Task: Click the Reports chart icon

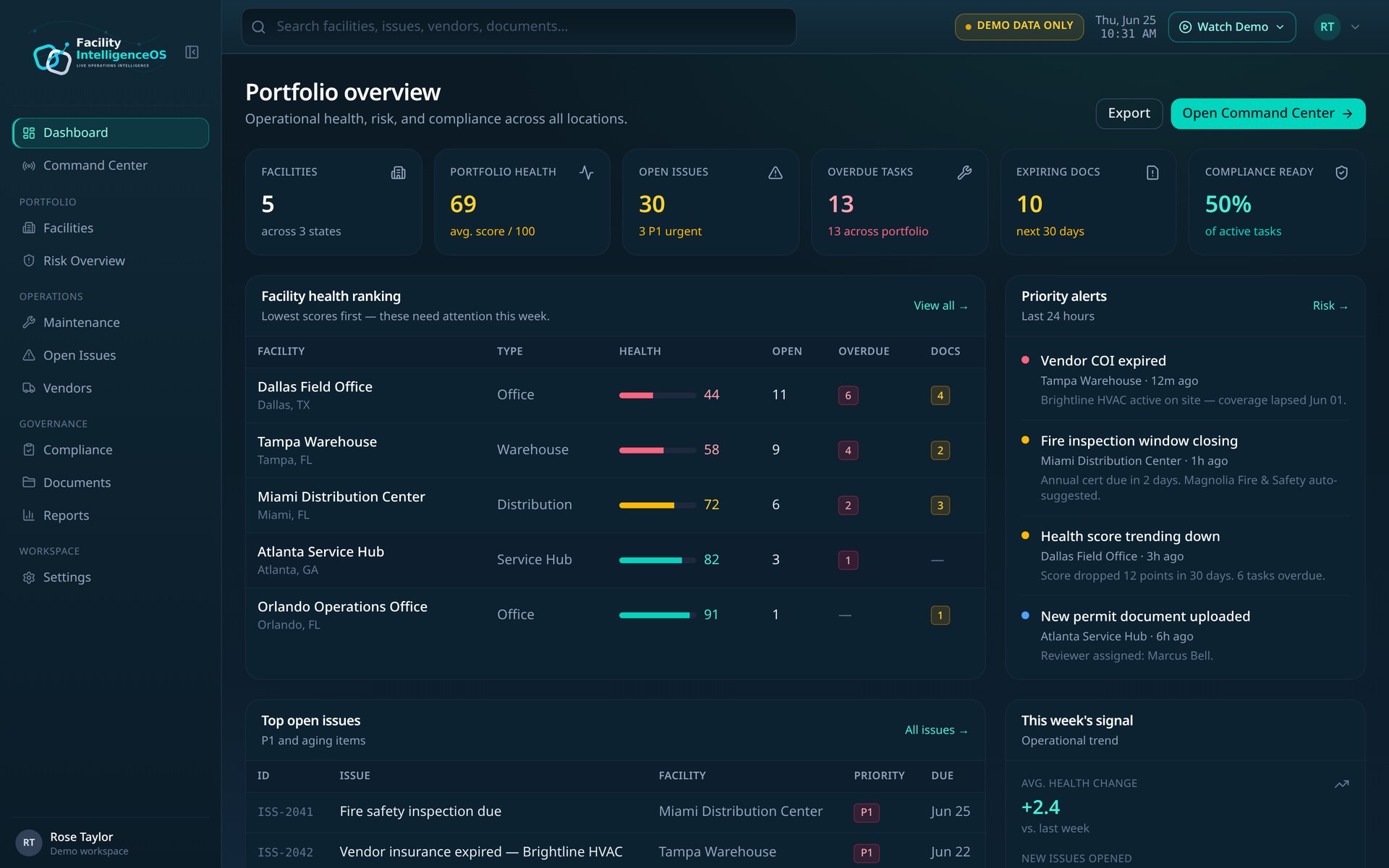Action: pyautogui.click(x=29, y=515)
